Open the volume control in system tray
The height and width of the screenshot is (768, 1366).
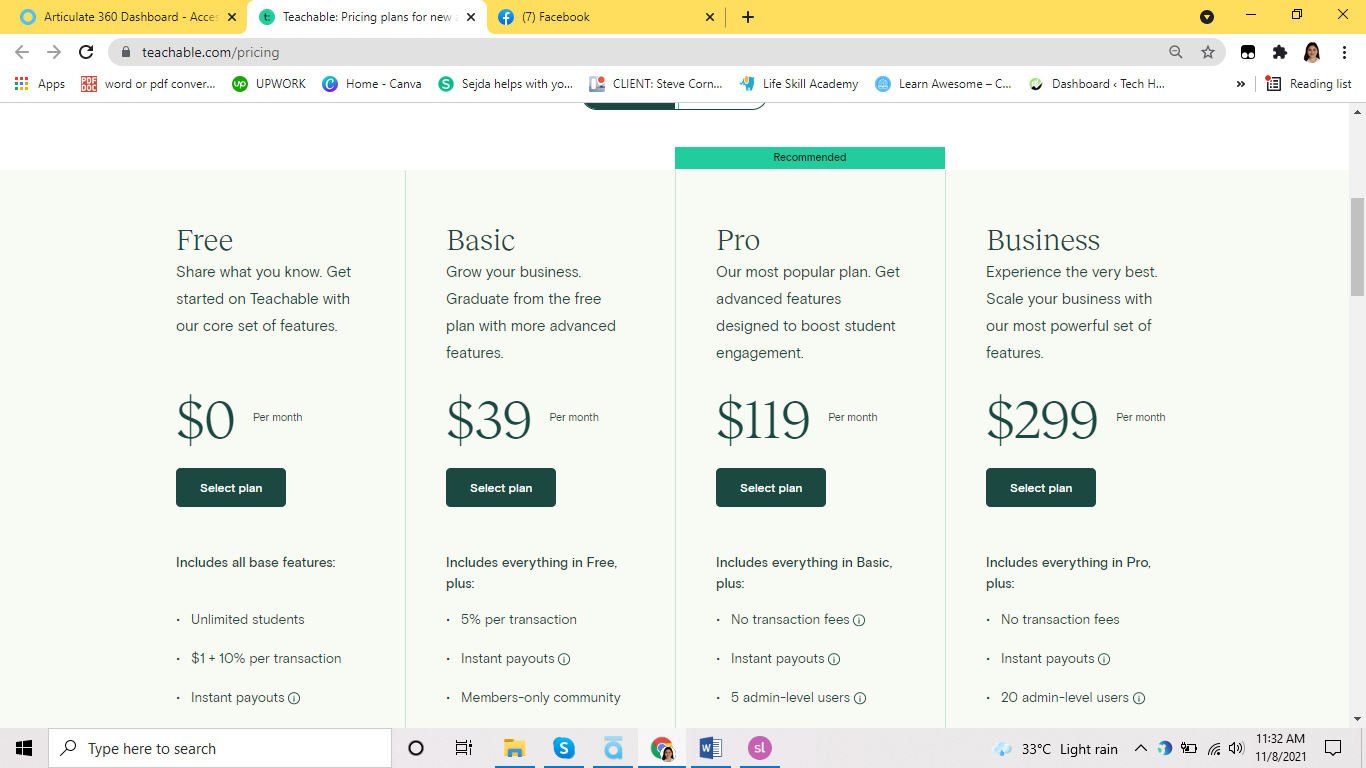click(1236, 748)
